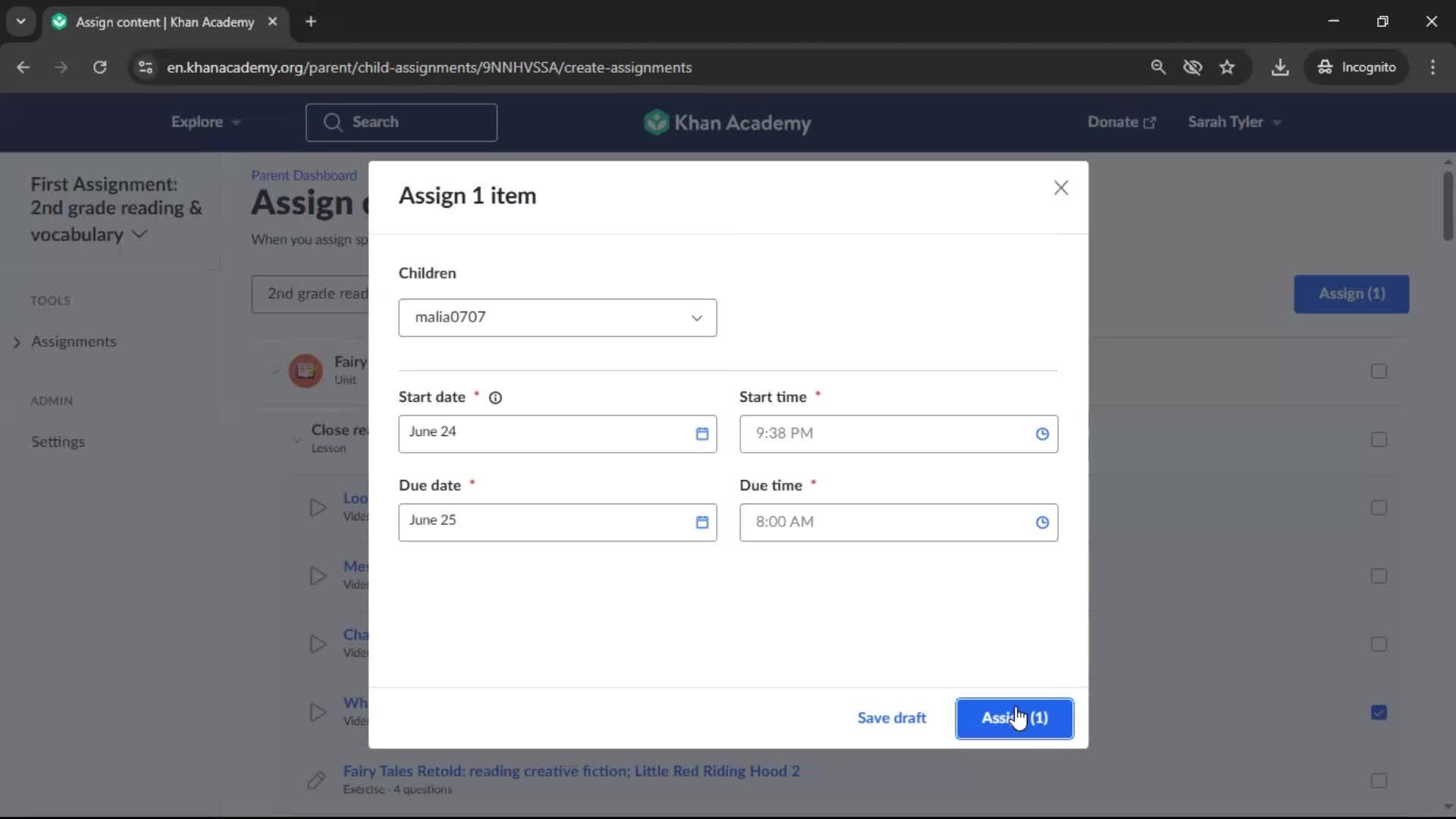
Task: Uncheck the selected Wh video checkbox
Action: point(1379,713)
